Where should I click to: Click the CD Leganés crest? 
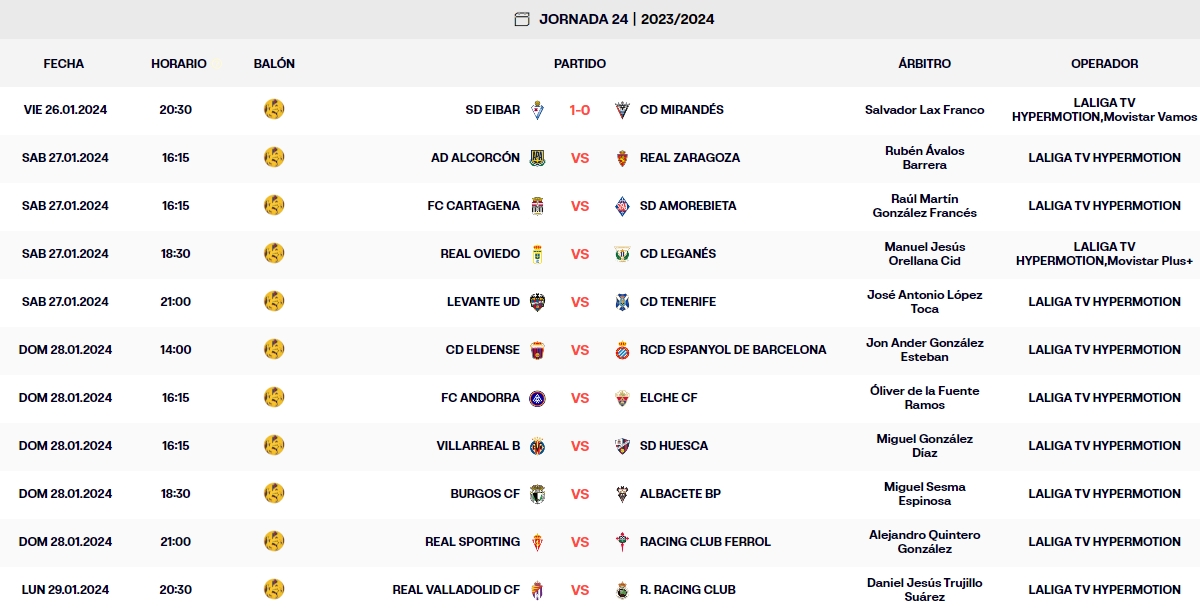tap(622, 254)
